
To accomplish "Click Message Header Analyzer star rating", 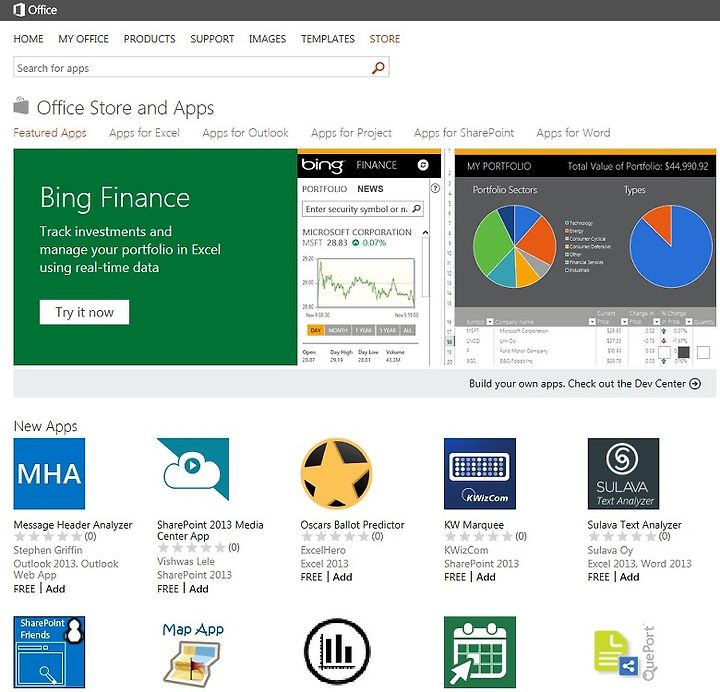I will [x=48, y=536].
